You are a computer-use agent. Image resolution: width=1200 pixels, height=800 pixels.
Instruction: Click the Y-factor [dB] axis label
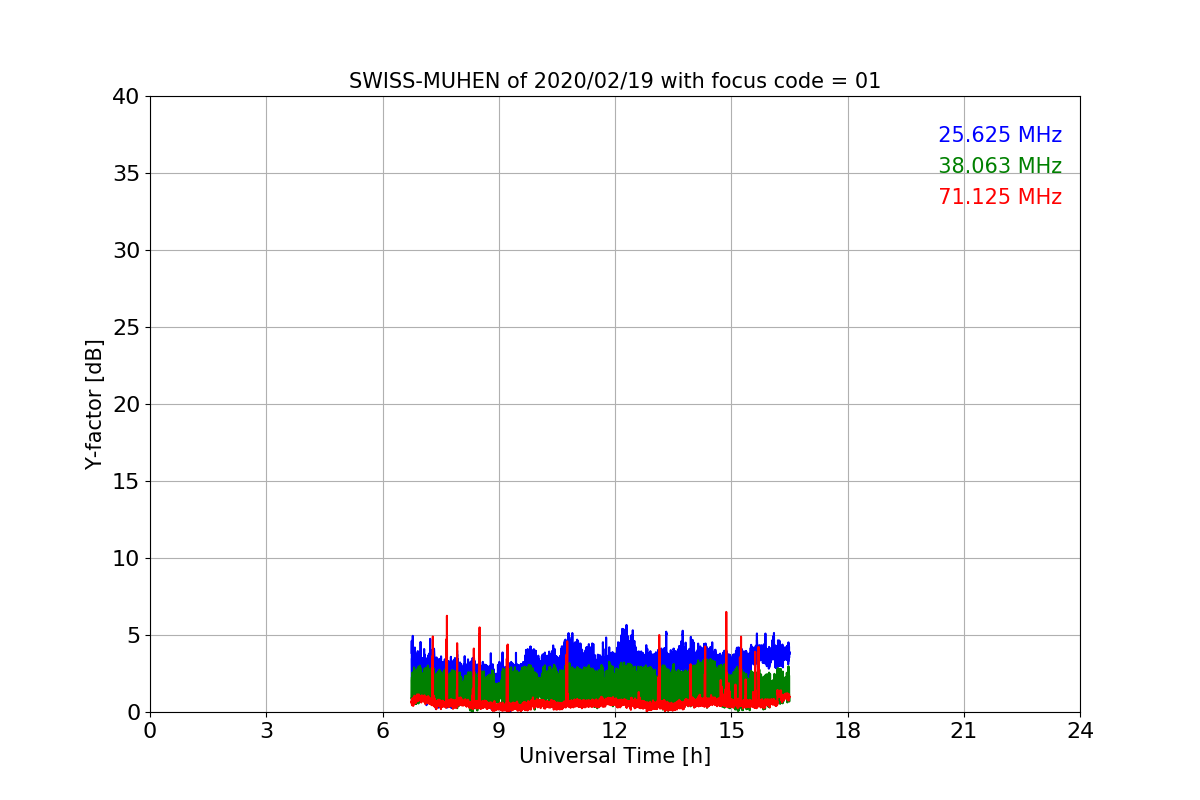coord(94,404)
